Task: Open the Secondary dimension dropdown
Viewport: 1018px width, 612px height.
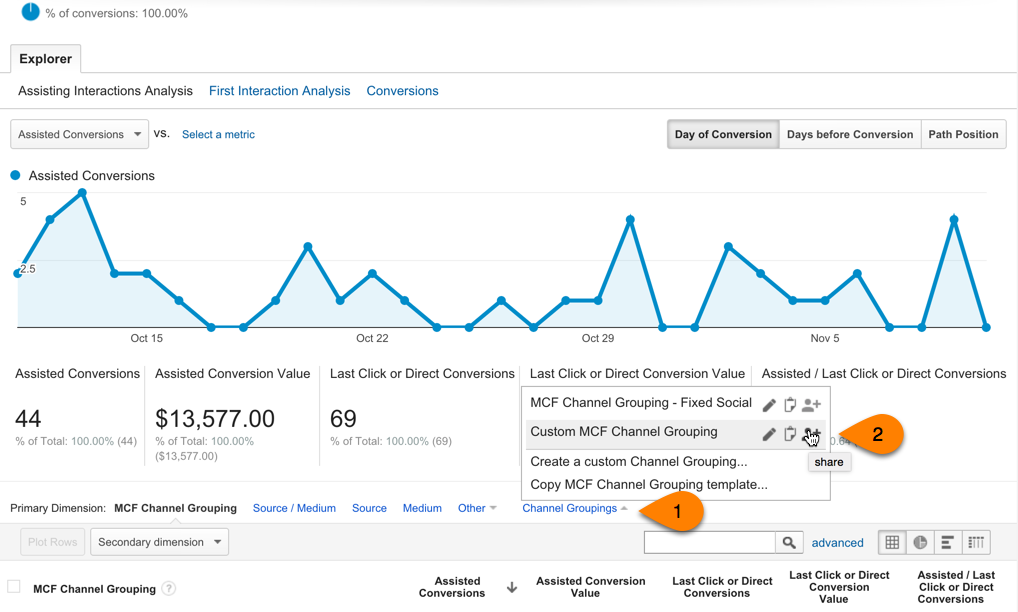Action: (160, 542)
